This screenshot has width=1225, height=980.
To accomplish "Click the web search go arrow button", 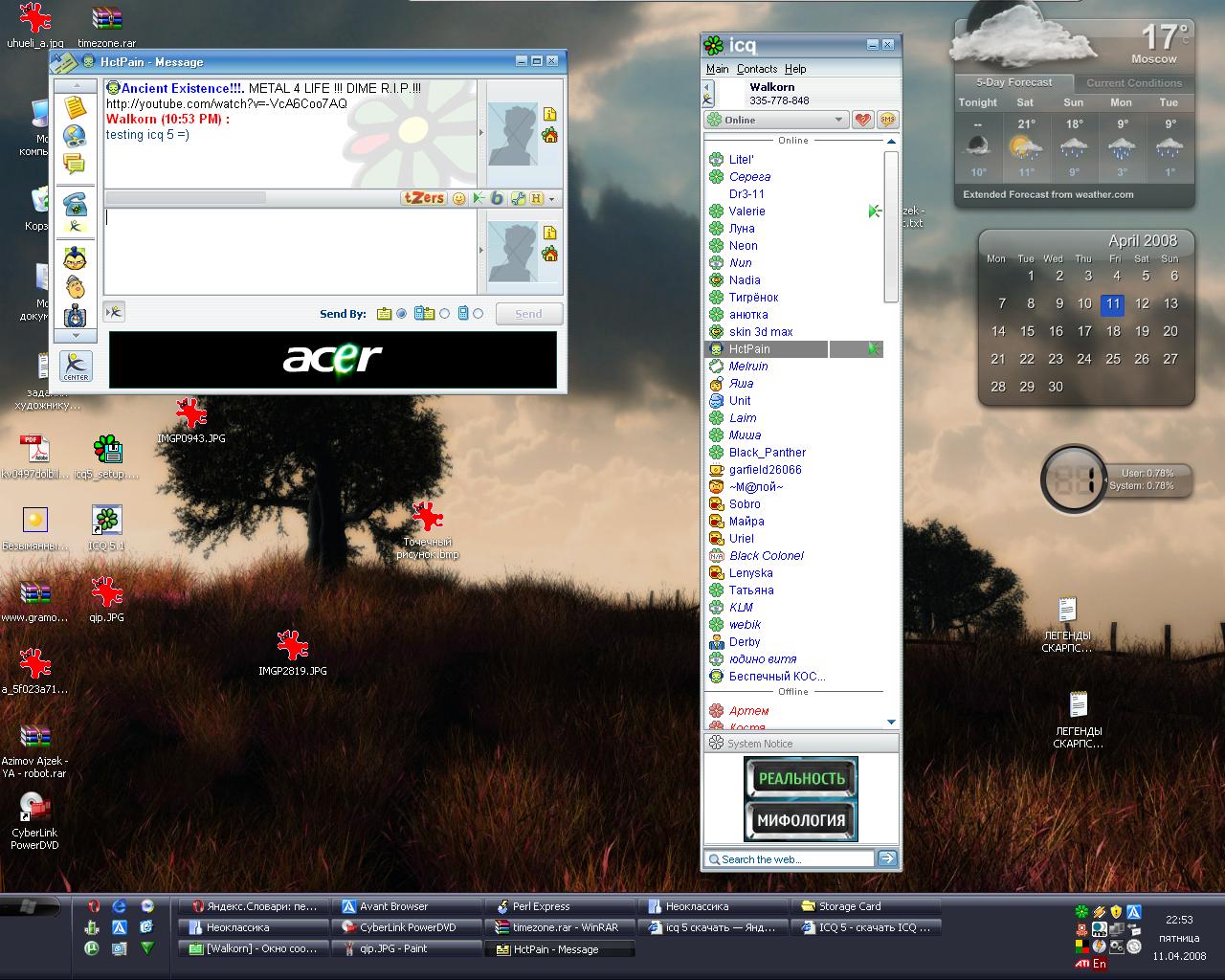I will point(887,858).
